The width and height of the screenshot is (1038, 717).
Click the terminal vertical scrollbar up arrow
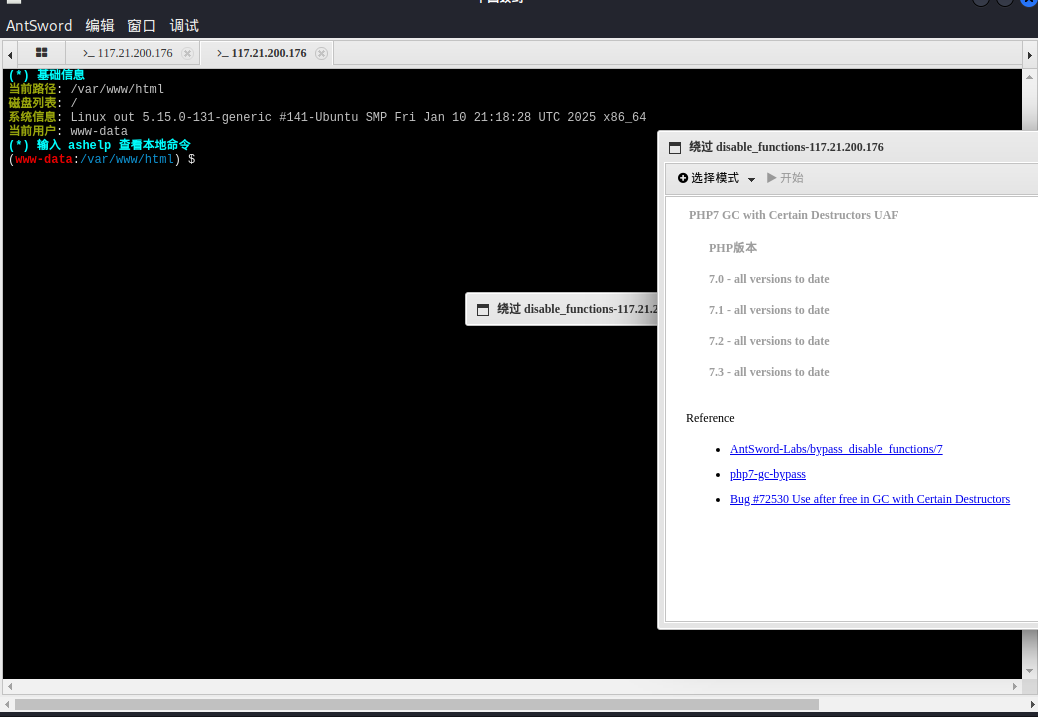tap(1029, 77)
